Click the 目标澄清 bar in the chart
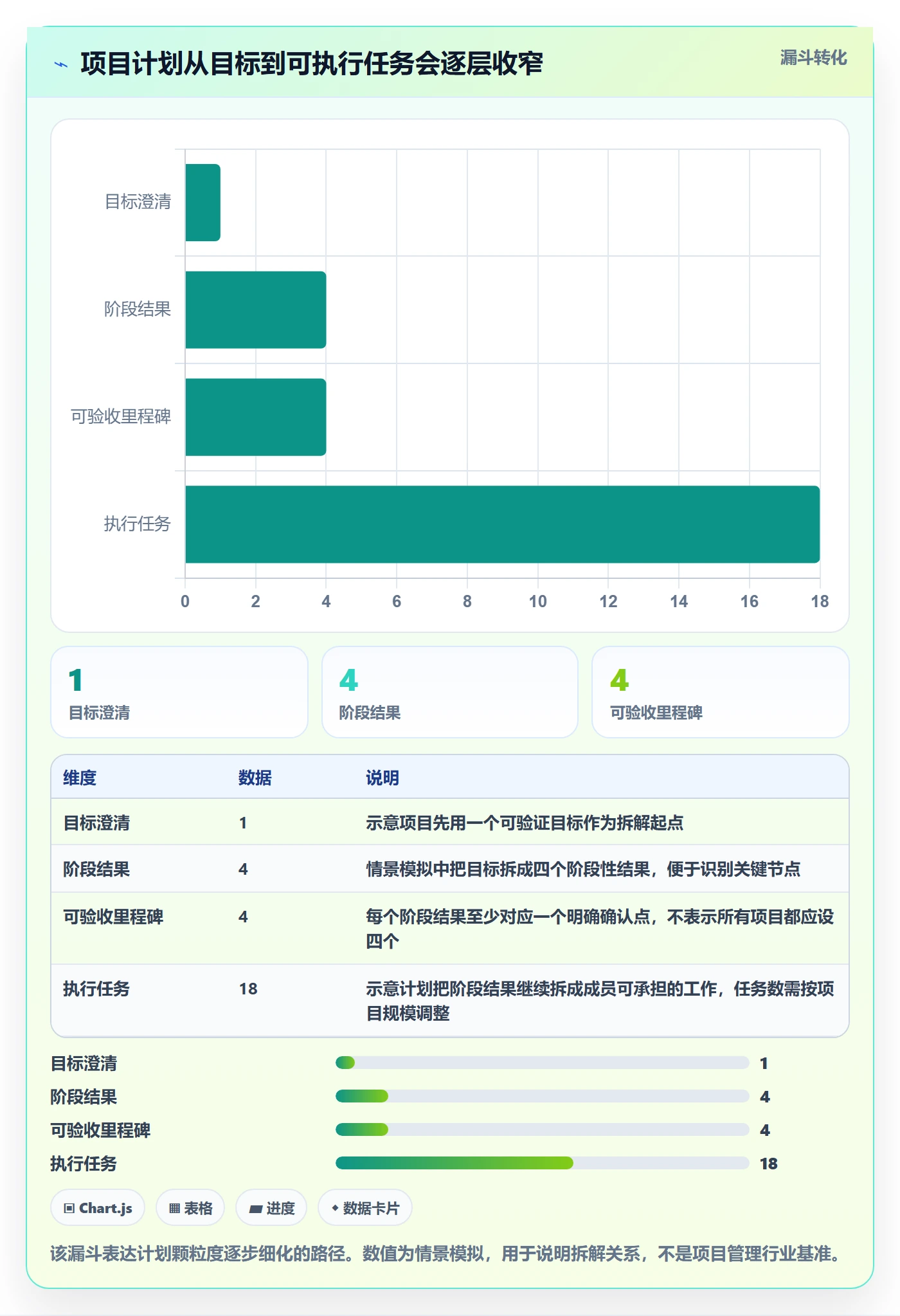Viewport: 900px width, 1316px height. tap(203, 203)
